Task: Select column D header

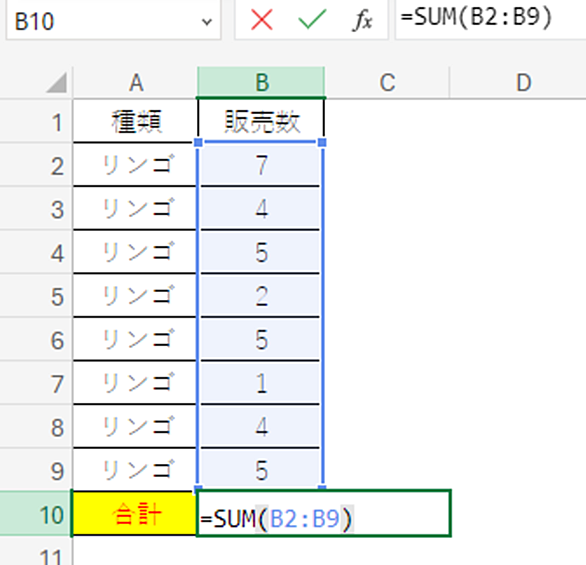Action: tap(518, 83)
